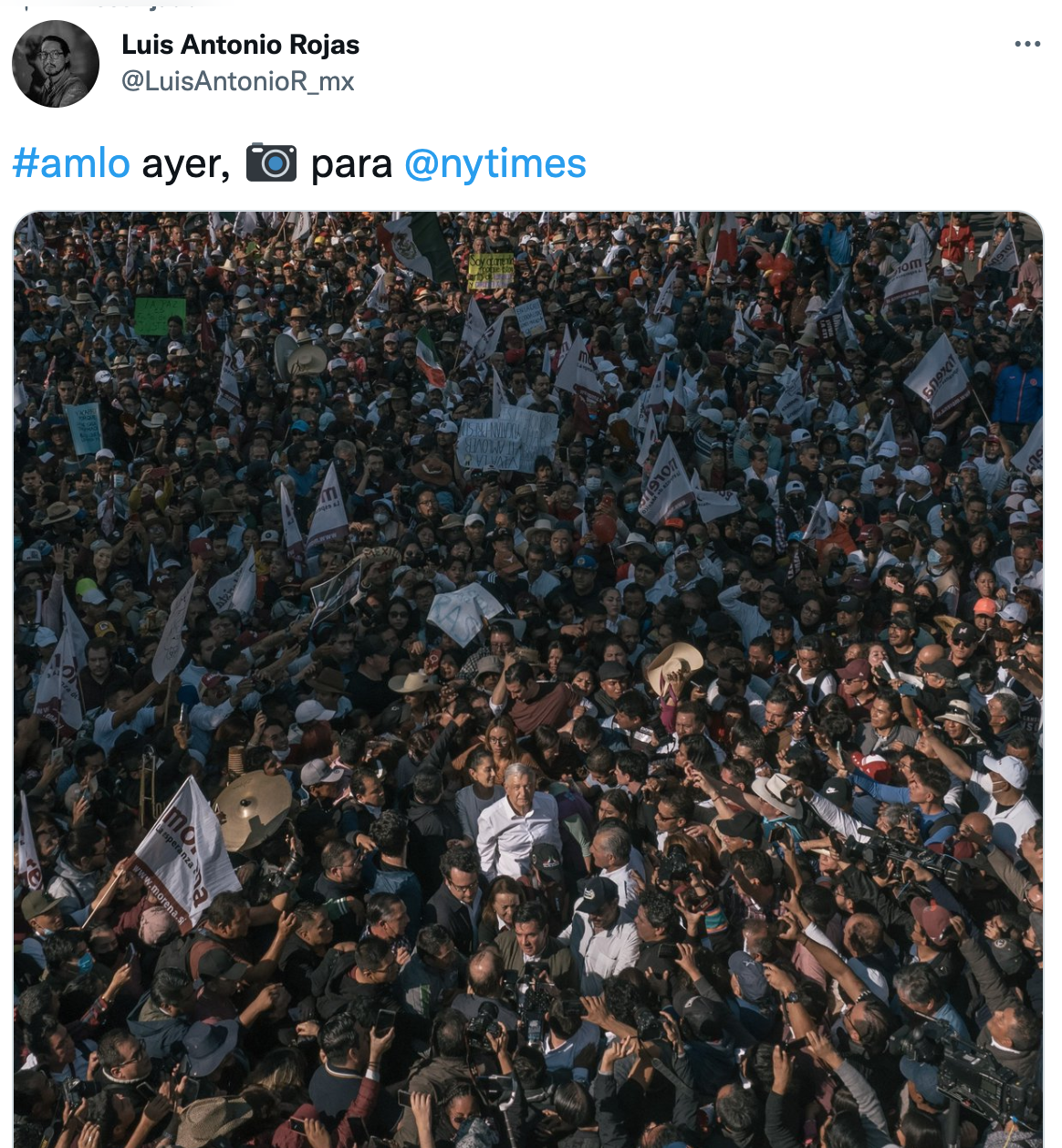Click the word "ayer," in tweet
This screenshot has height=1148, width=1062.
point(186,165)
